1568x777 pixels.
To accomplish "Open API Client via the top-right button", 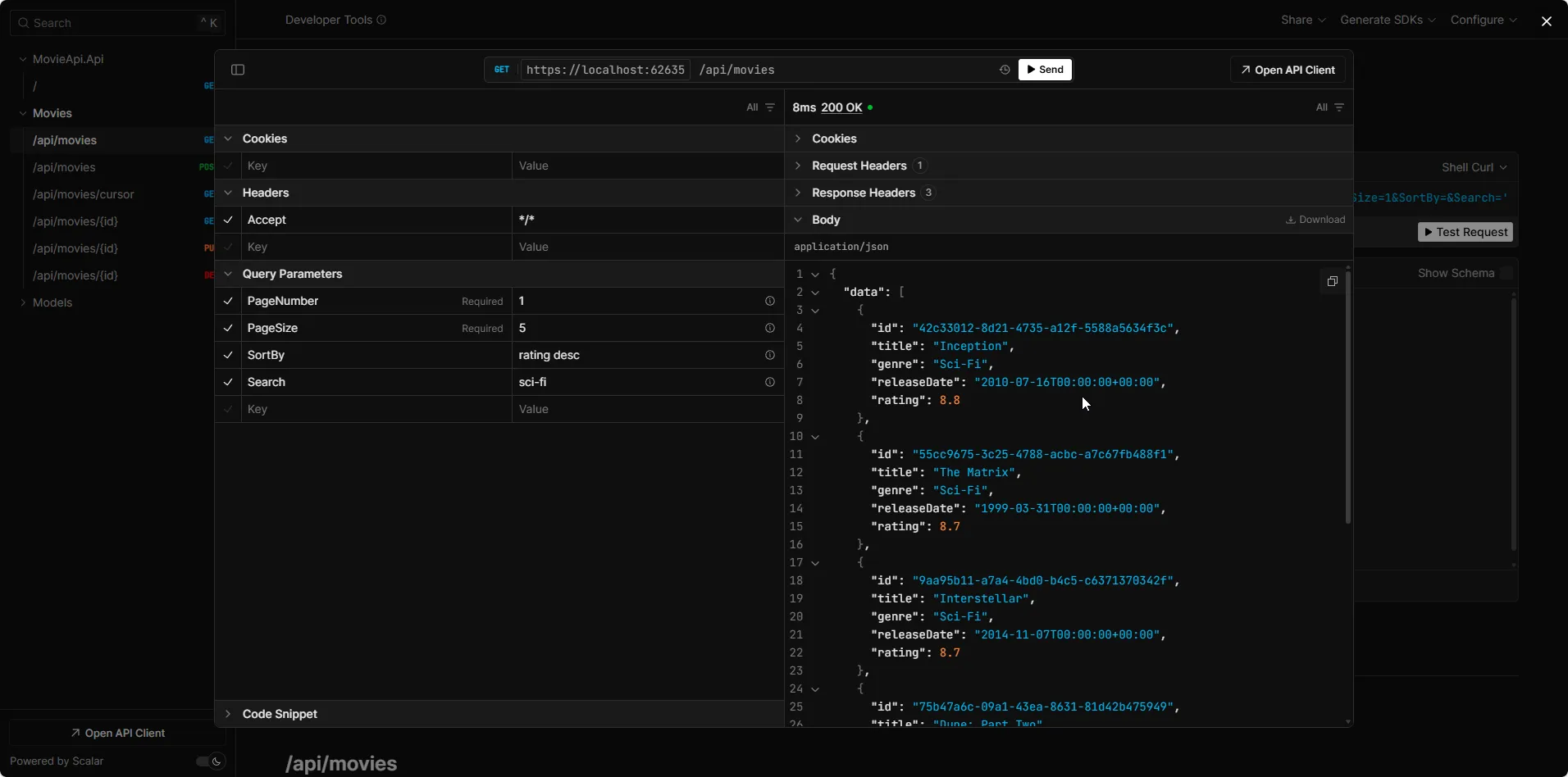I will coord(1287,70).
